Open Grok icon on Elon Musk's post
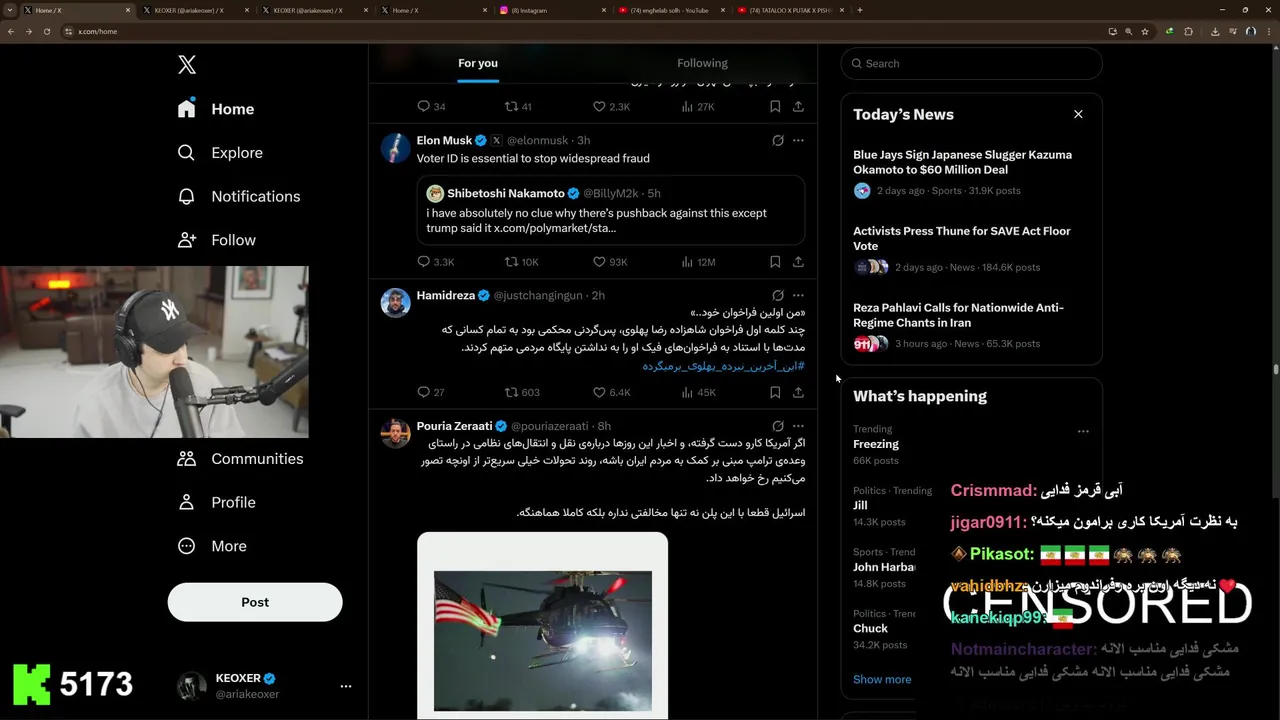The height and width of the screenshot is (720, 1280). [778, 141]
